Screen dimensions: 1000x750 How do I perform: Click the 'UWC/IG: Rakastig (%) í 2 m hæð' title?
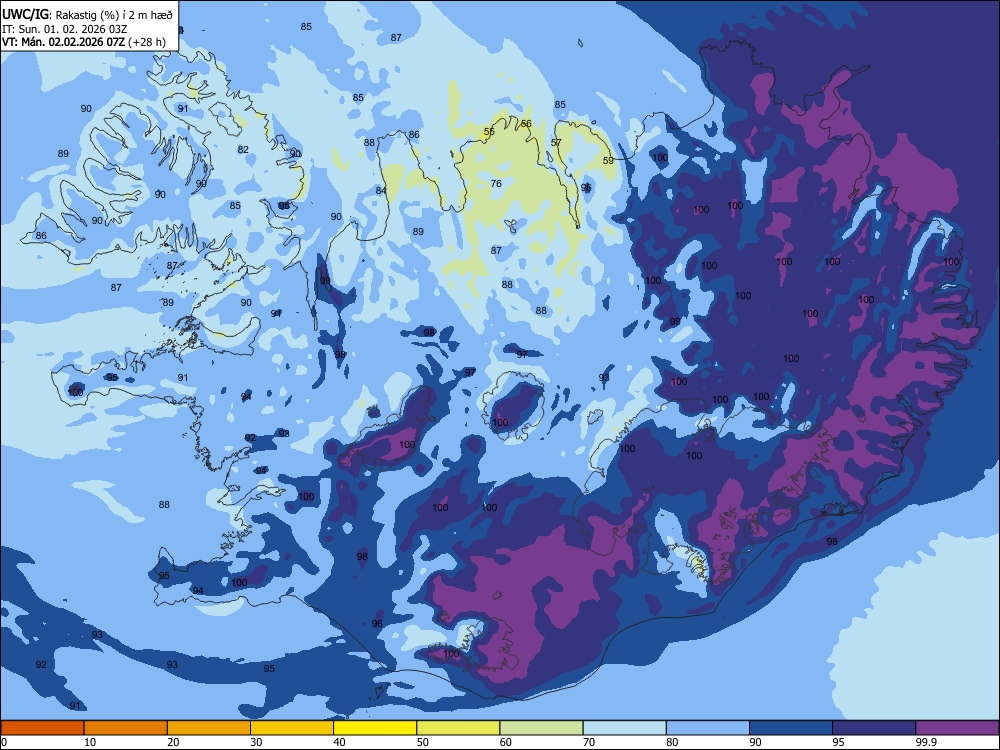[x=87, y=14]
